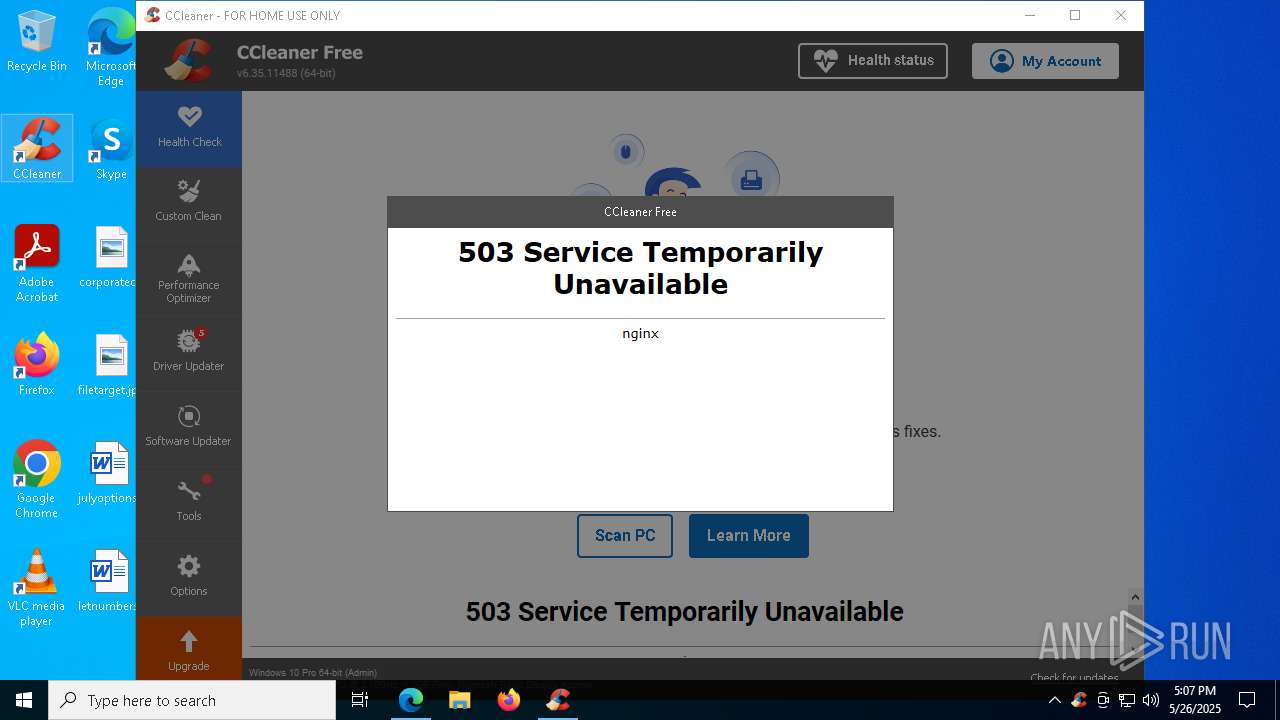Click the CCleaner taskbar button
Screen dimensions: 1280x720
tap(558, 700)
